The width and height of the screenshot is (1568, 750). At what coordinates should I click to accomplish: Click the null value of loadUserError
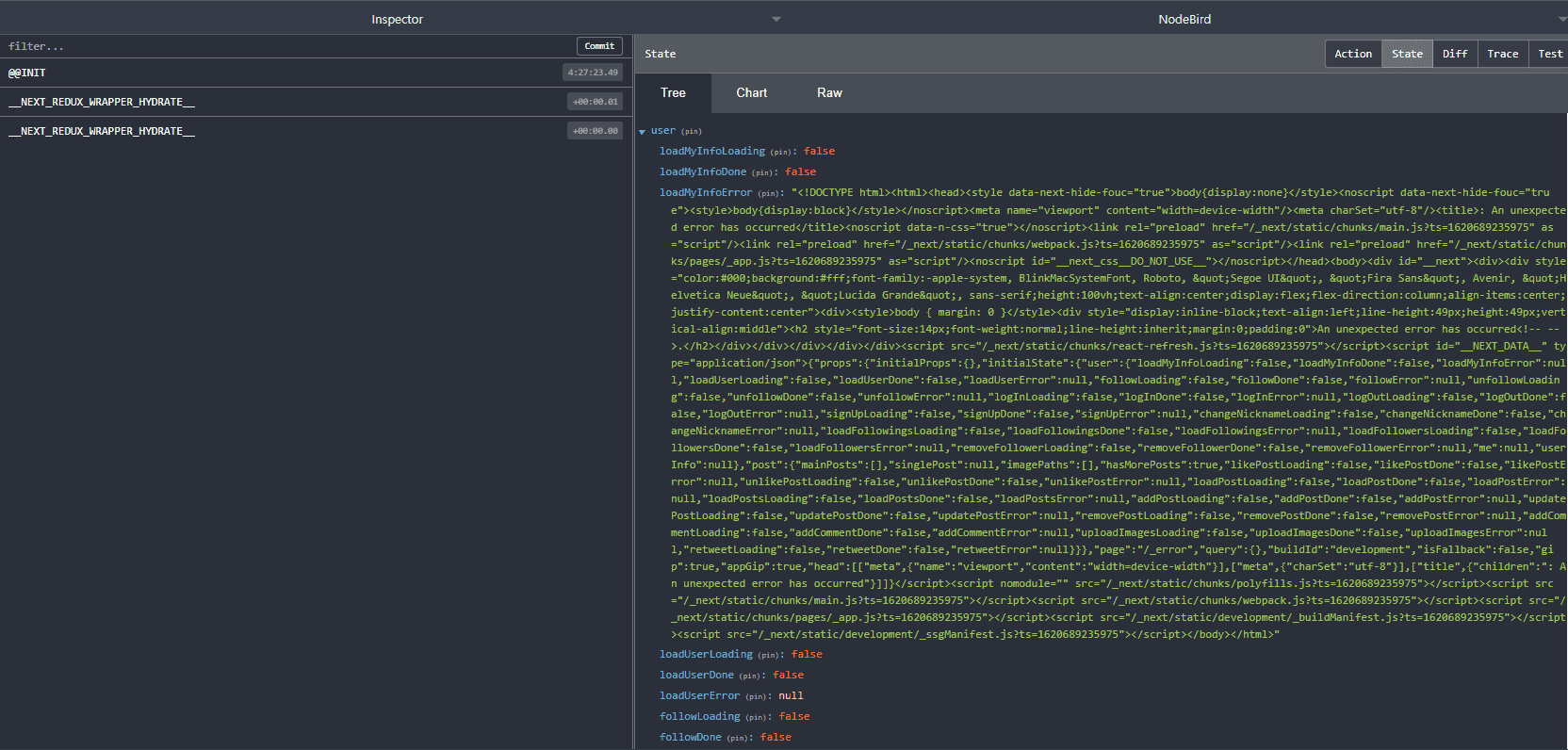791,695
